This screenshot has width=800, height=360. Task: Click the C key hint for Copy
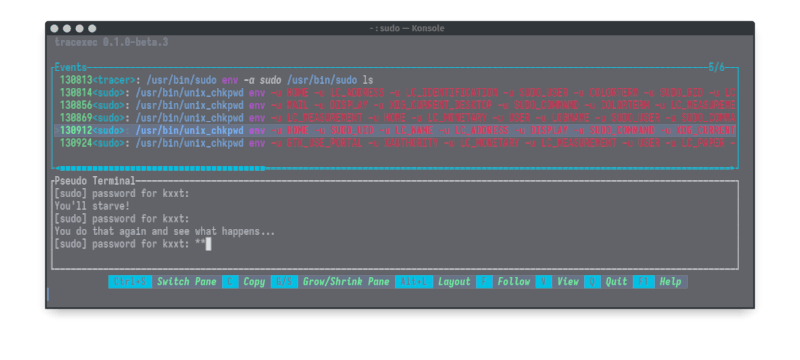pos(230,281)
